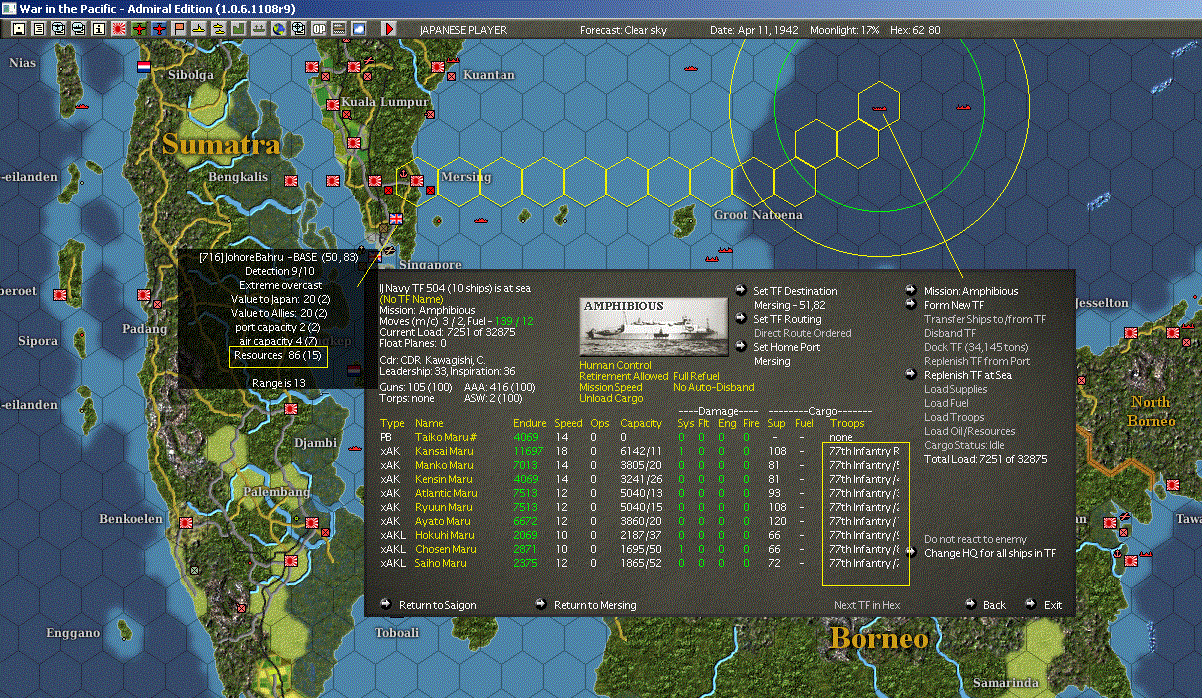
Task: Click the yellow (No TF Name) label
Action: pyautogui.click(x=412, y=299)
